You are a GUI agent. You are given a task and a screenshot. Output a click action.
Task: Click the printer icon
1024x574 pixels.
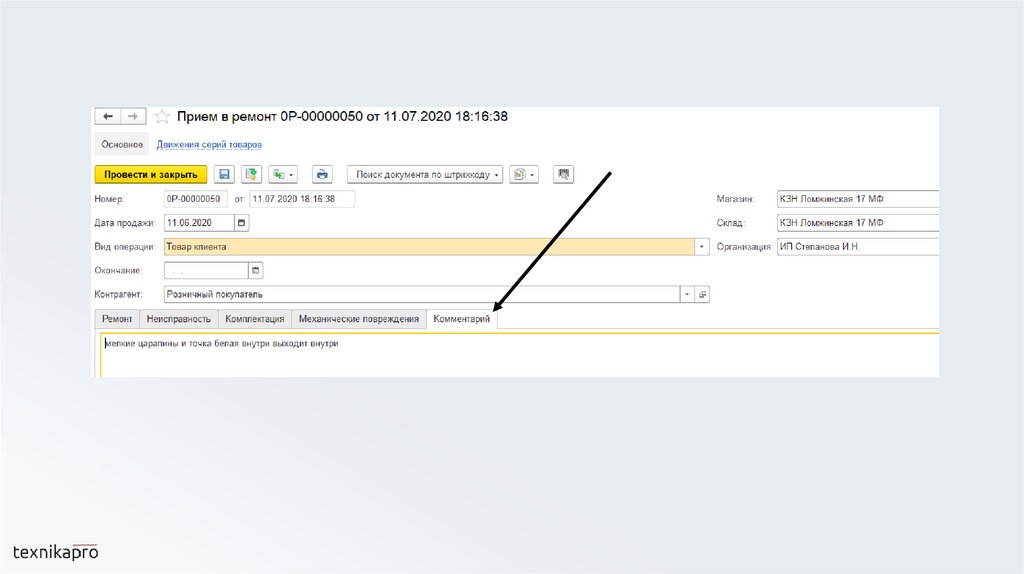click(x=322, y=174)
